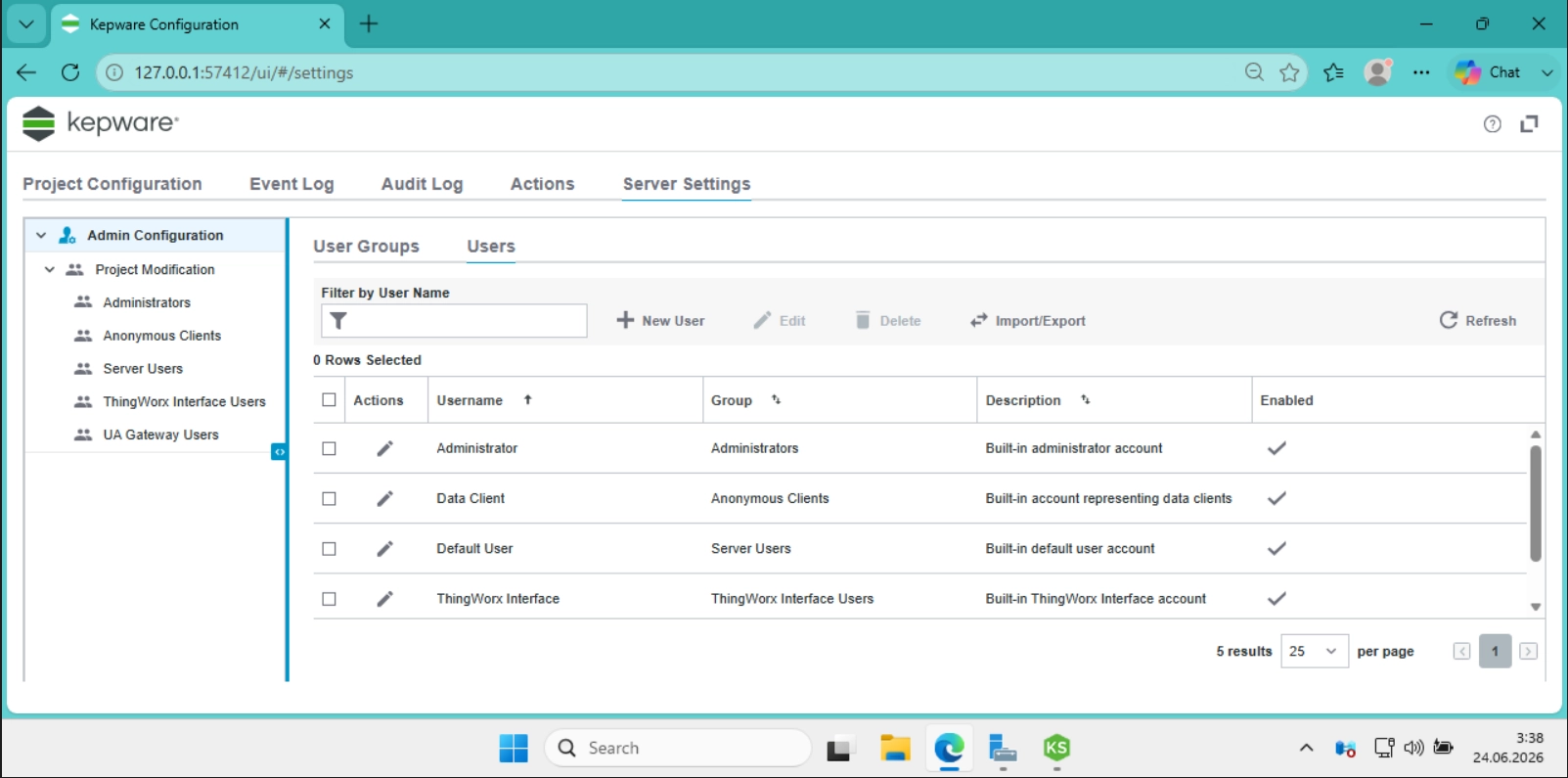Expand the Copilot Chat dropdown arrow
The width and height of the screenshot is (1568, 778).
[1546, 72]
